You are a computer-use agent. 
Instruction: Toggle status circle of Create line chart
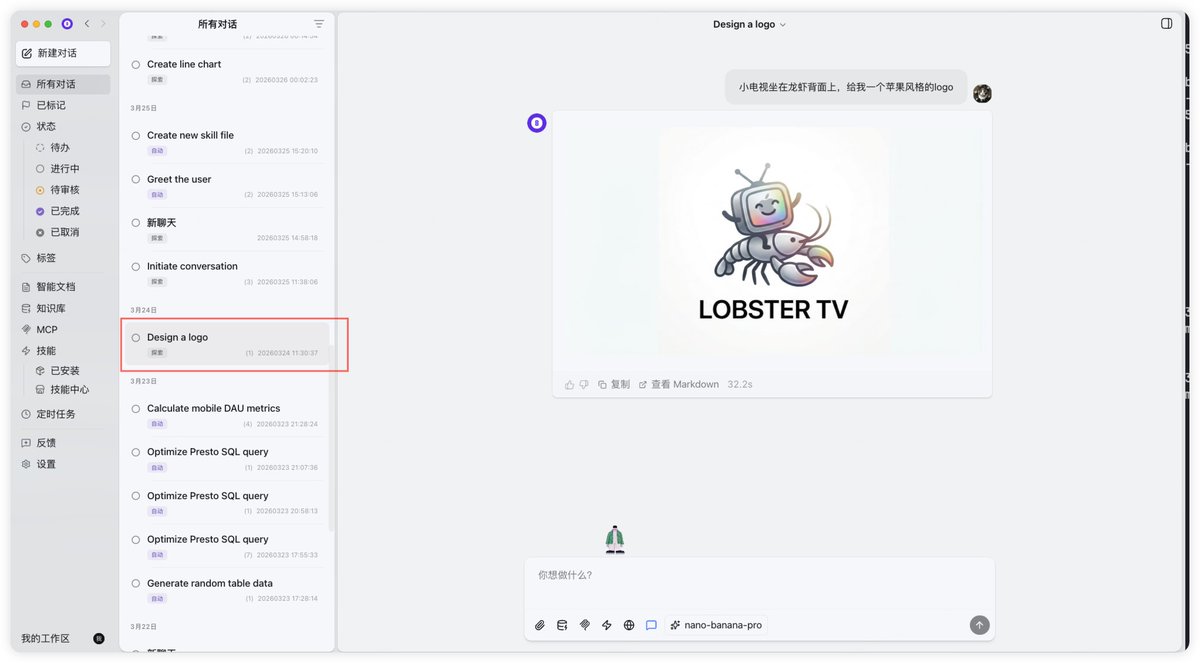point(136,65)
